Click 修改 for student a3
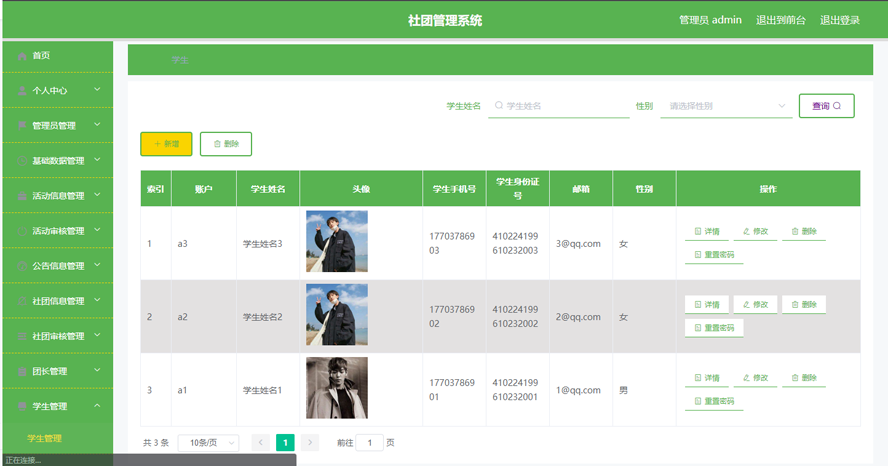The width and height of the screenshot is (888, 466). [x=755, y=232]
